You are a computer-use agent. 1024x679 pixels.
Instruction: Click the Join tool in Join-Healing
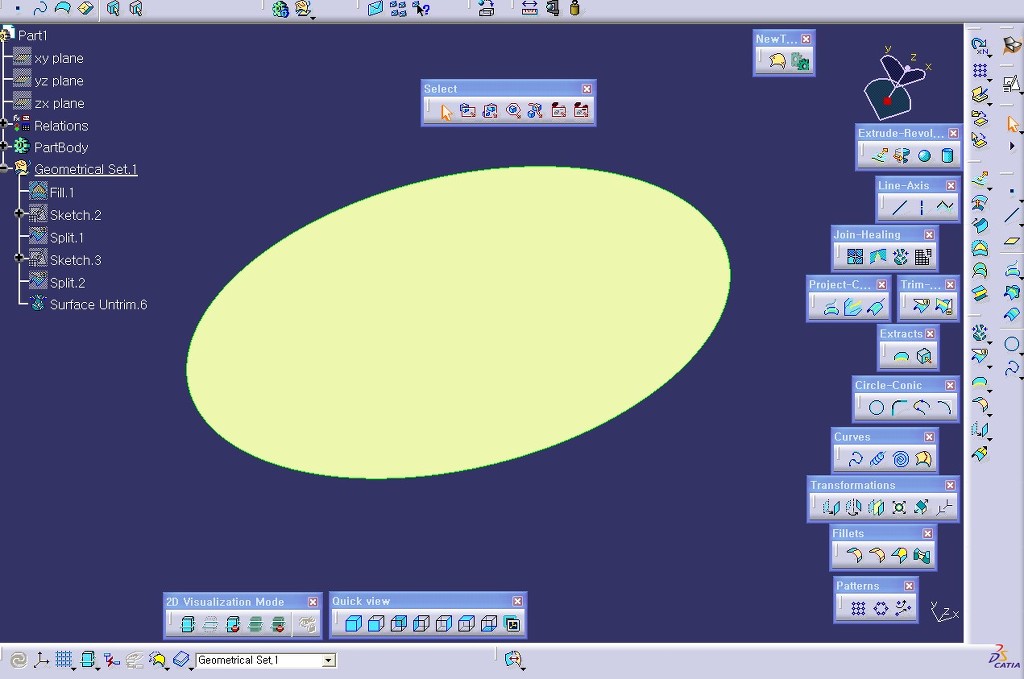click(x=855, y=257)
